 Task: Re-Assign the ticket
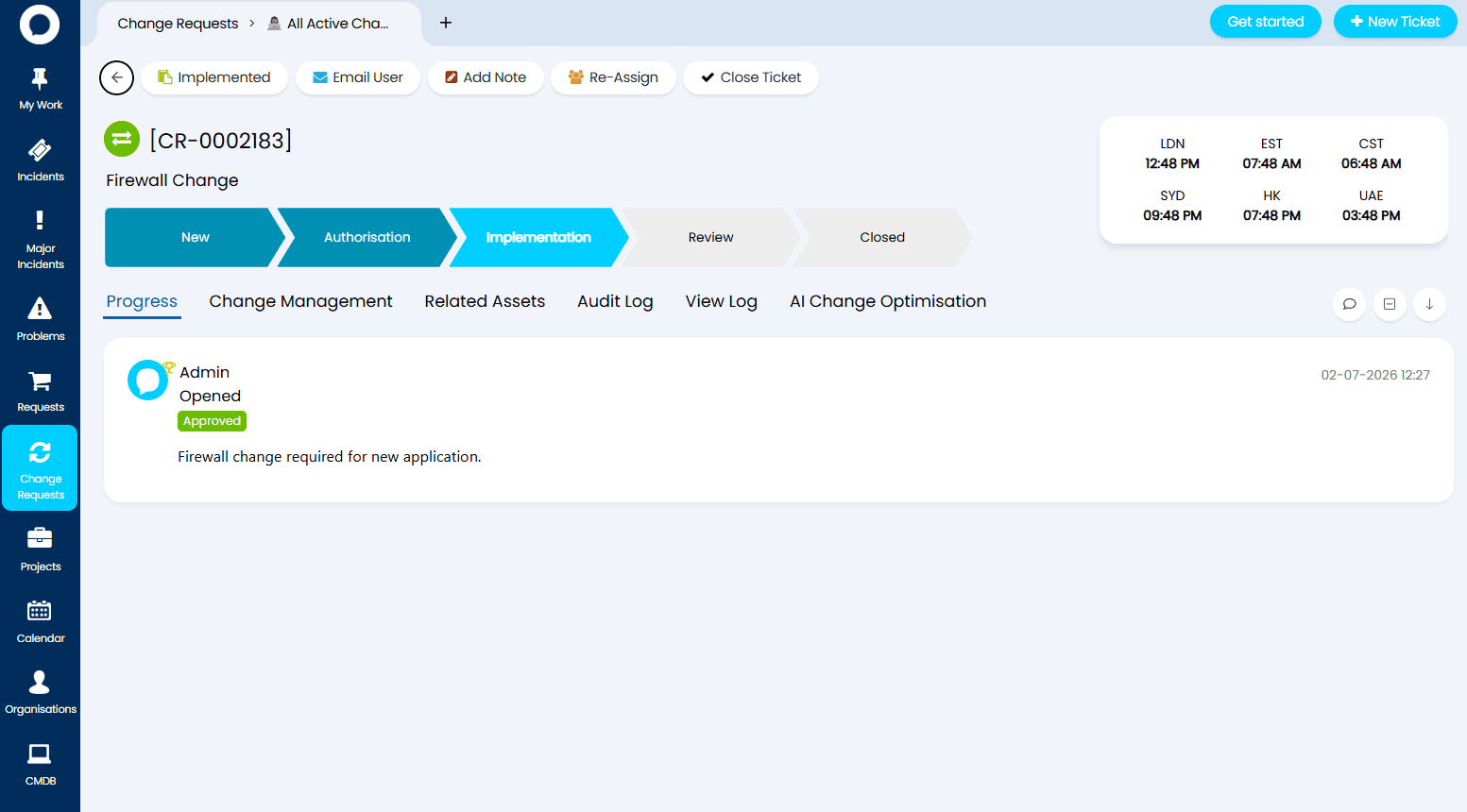tap(613, 77)
